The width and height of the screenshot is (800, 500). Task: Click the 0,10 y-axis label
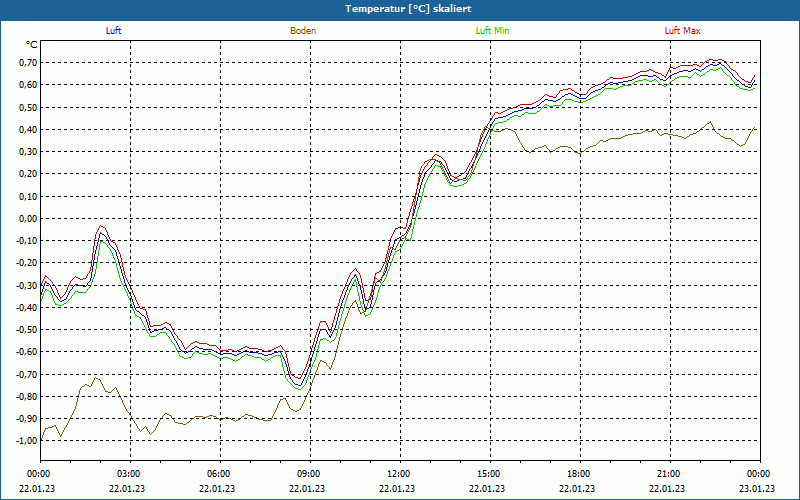[29, 196]
